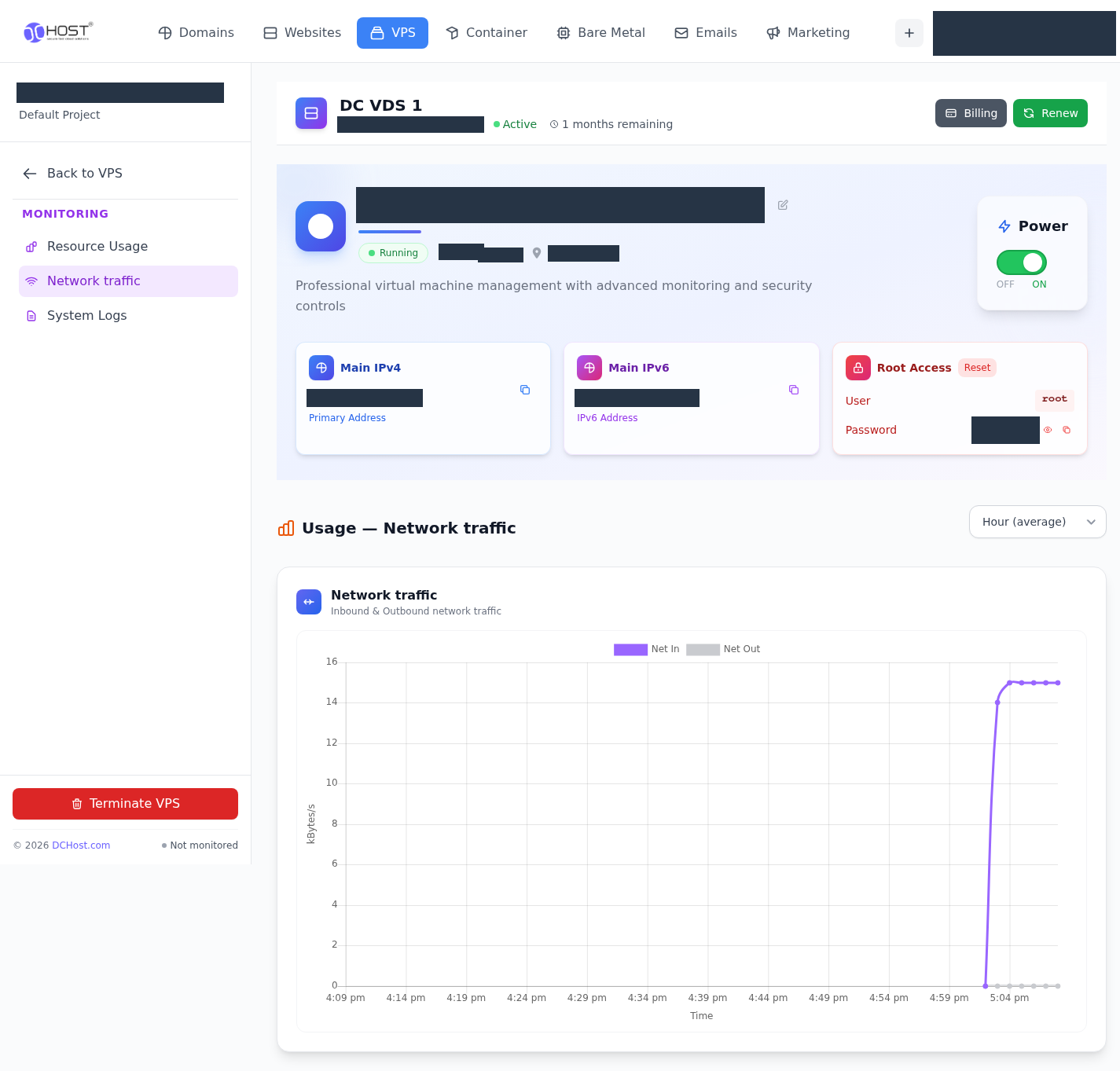The height and width of the screenshot is (1071, 1120).
Task: Click the root username value
Action: click(x=1055, y=399)
